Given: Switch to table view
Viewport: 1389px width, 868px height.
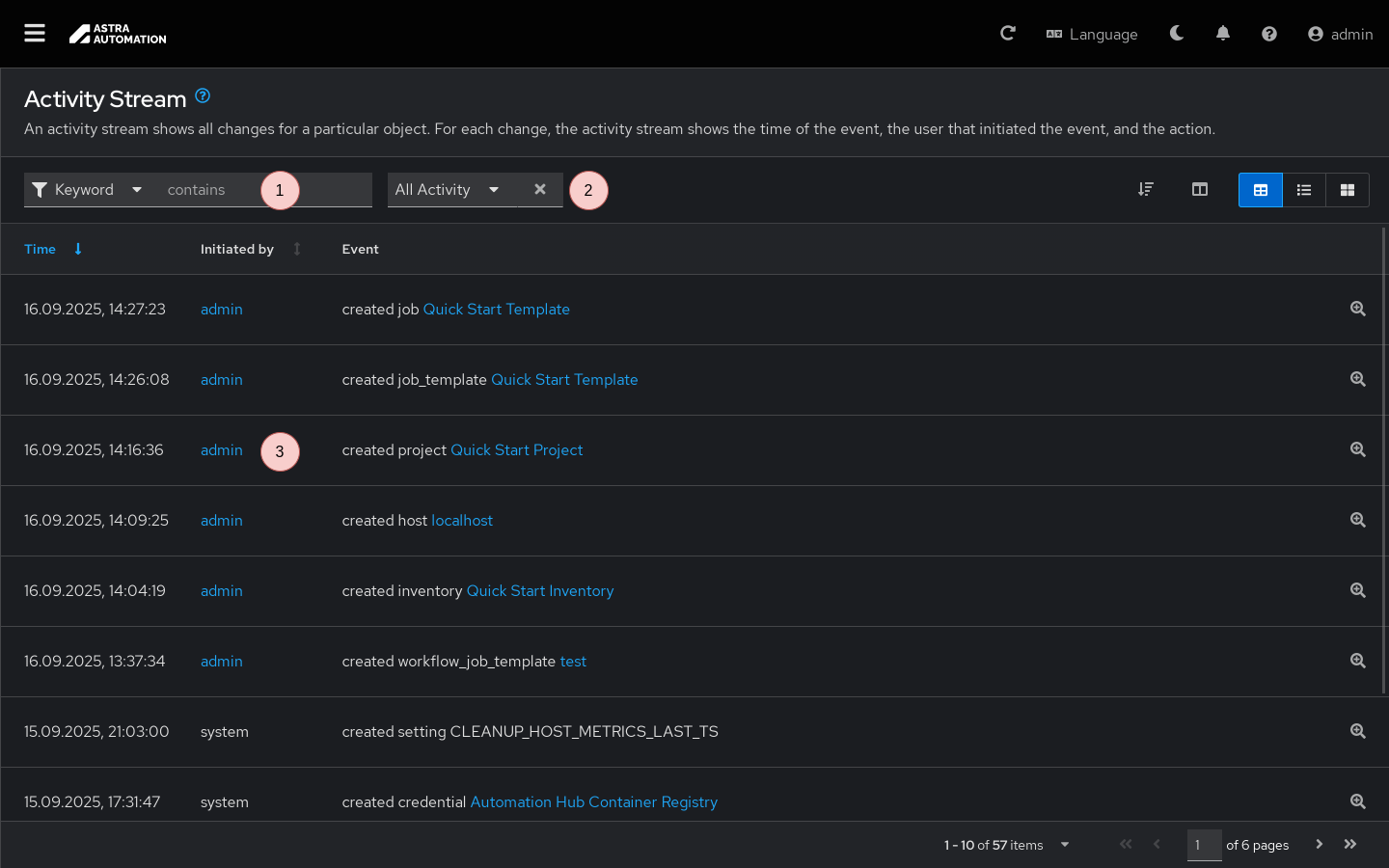Looking at the screenshot, I should tap(1260, 190).
